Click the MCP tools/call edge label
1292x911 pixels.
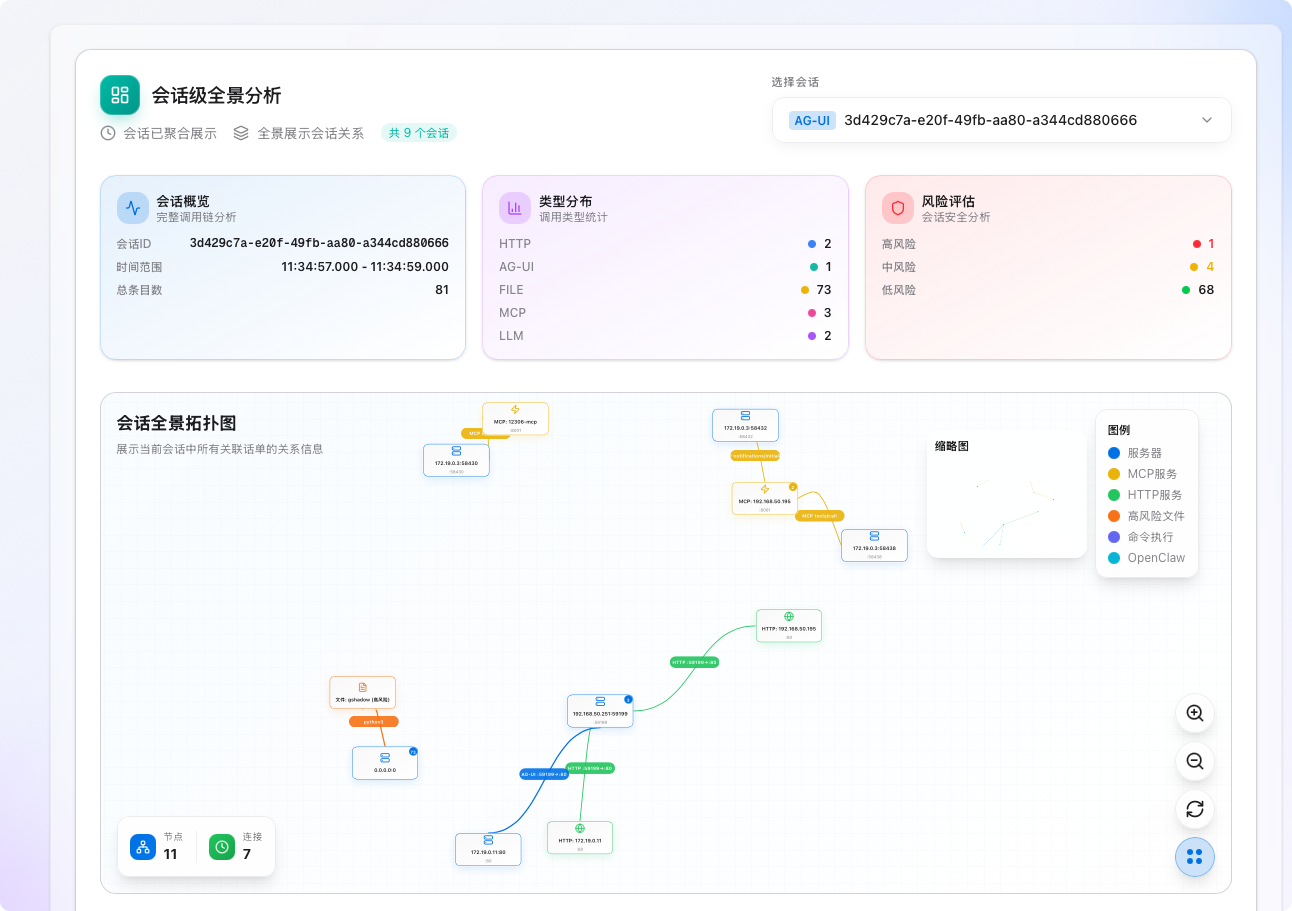(820, 516)
